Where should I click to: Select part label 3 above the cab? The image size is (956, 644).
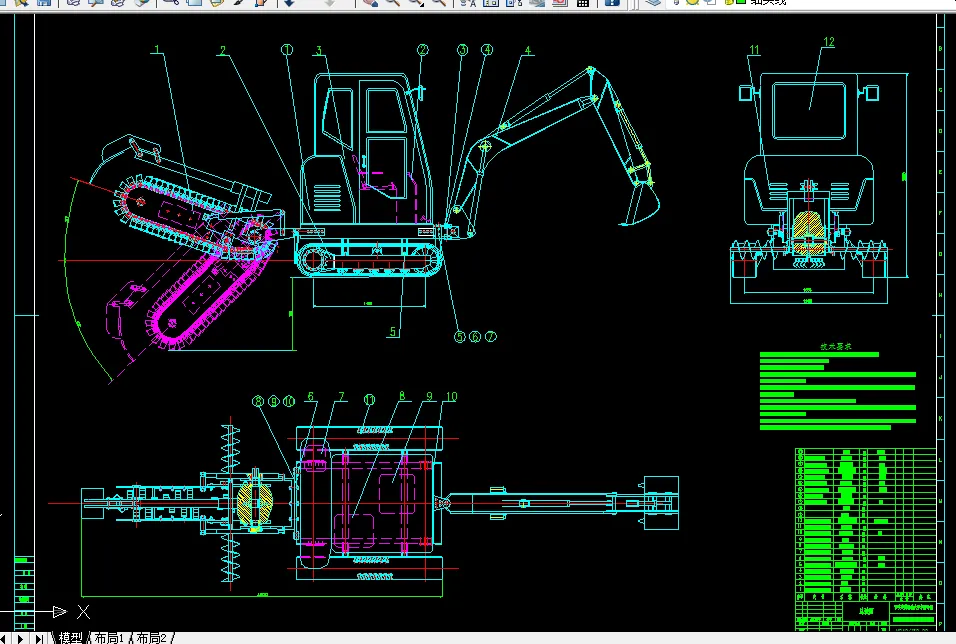tap(319, 51)
